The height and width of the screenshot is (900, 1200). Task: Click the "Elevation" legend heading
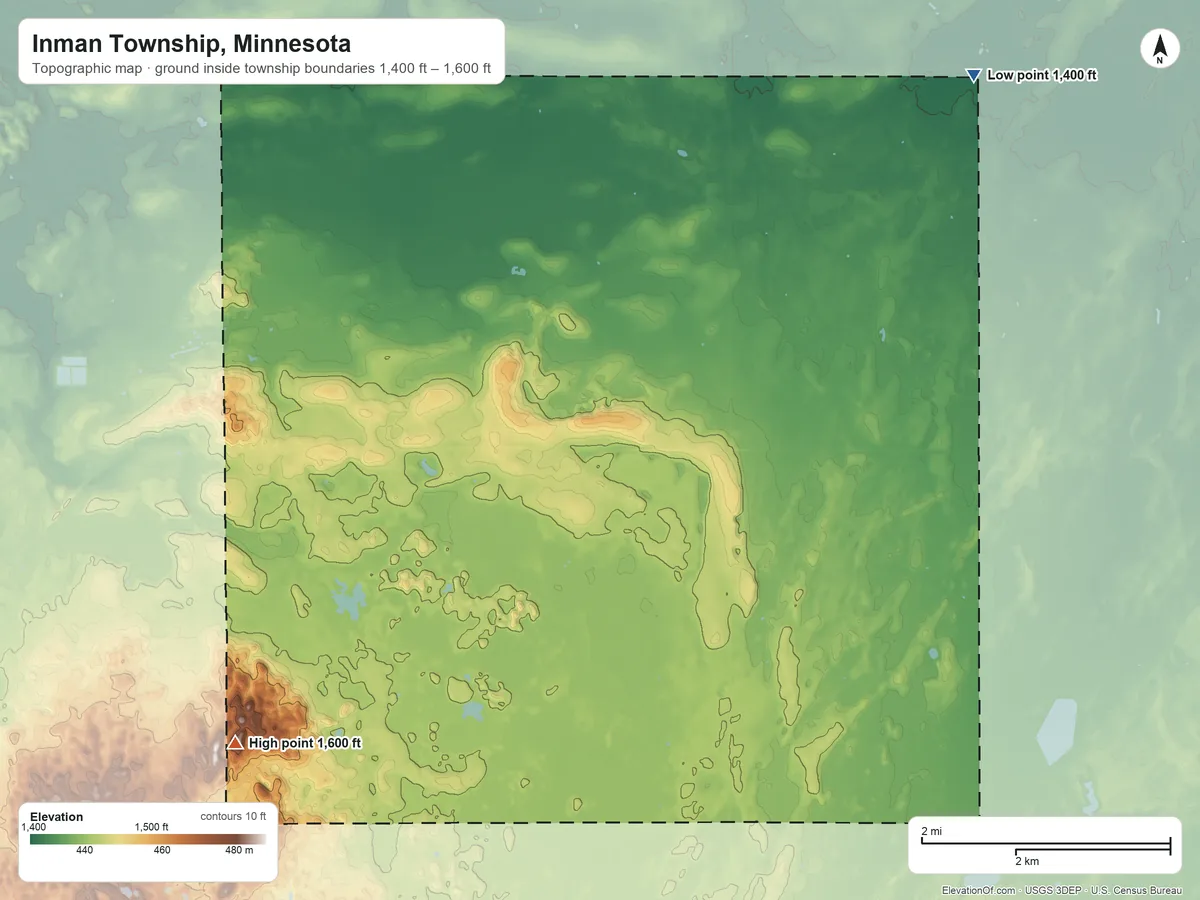(x=57, y=817)
